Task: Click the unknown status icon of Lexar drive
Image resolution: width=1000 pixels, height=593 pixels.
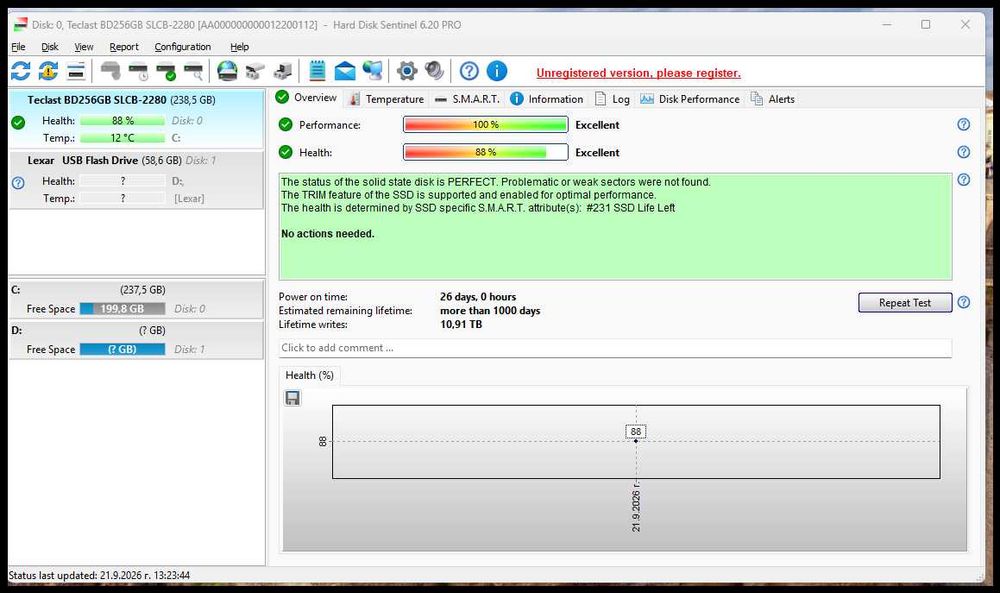Action: 18,183
